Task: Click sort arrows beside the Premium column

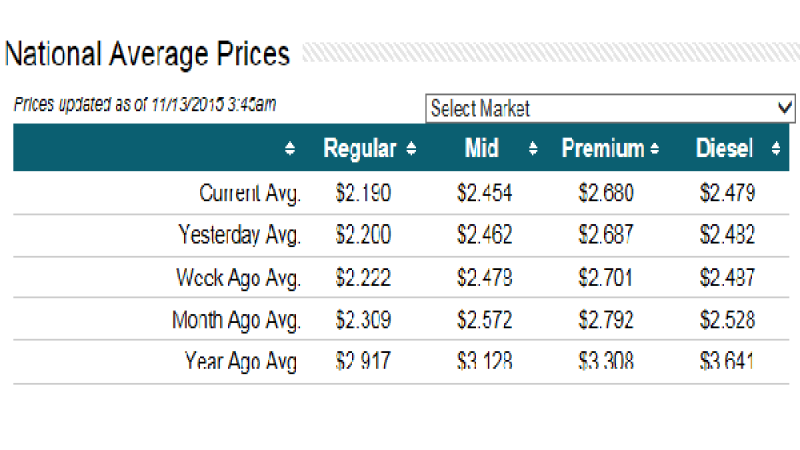Action: click(x=654, y=150)
